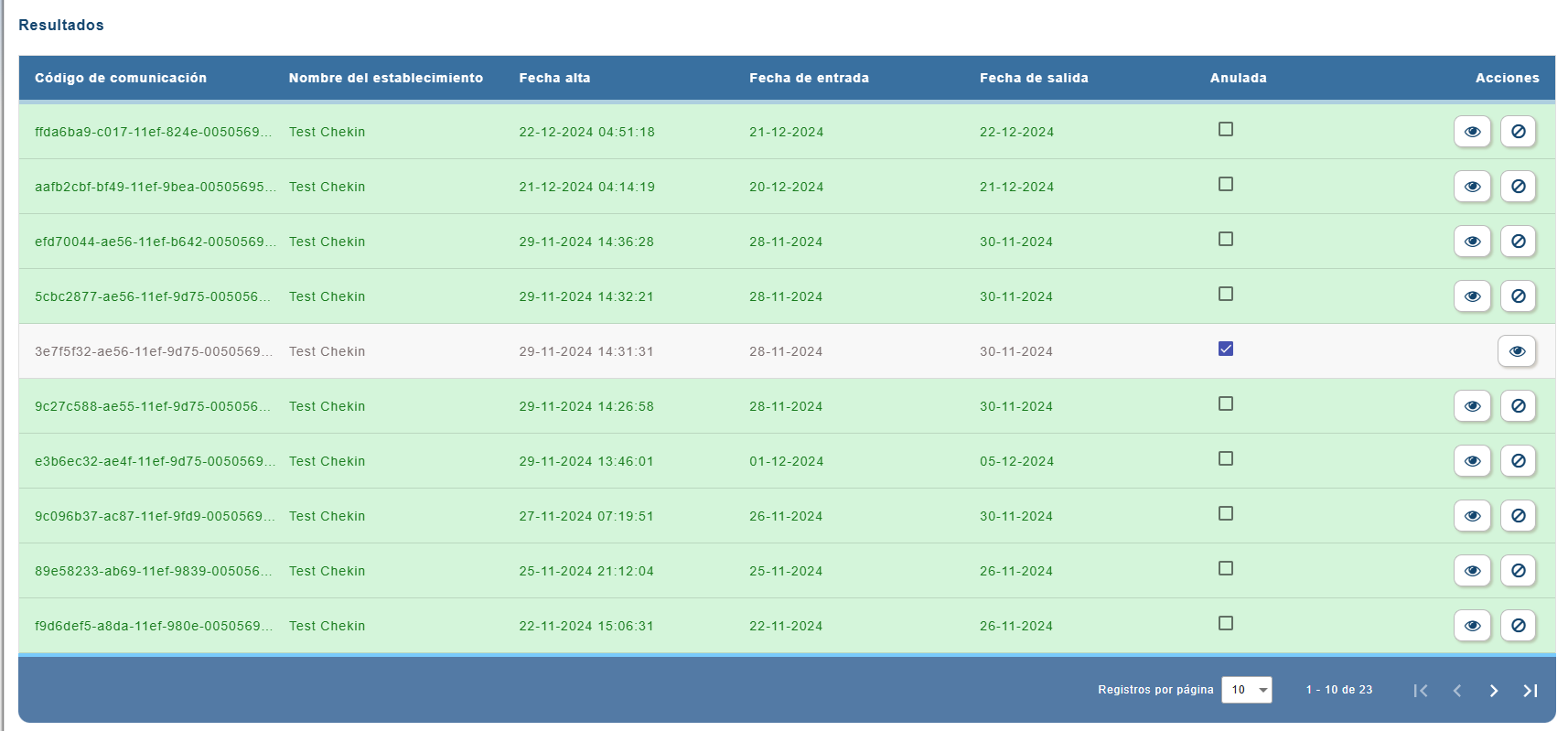Click cancel icon on 5cbc2877 row
Screen dimensions: 1568x731
tap(1518, 296)
